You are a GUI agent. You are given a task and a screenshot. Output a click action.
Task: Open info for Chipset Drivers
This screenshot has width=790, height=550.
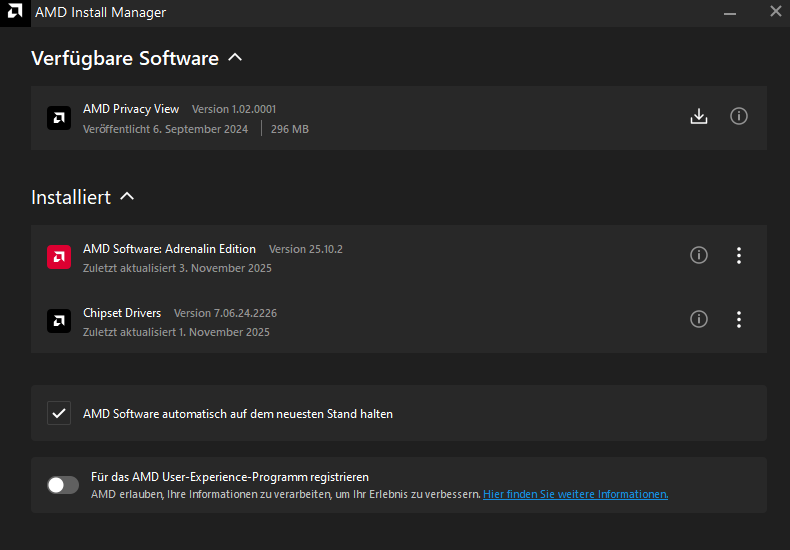tap(699, 320)
